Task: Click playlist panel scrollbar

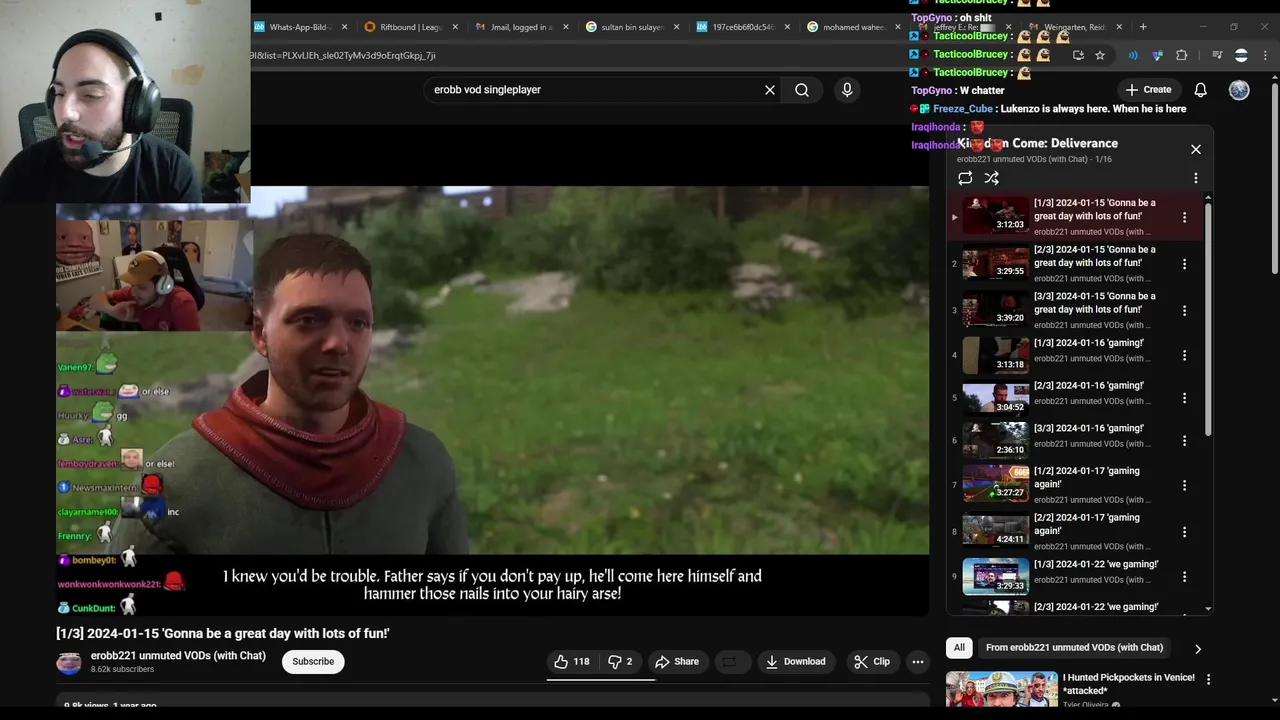Action: point(1208,319)
